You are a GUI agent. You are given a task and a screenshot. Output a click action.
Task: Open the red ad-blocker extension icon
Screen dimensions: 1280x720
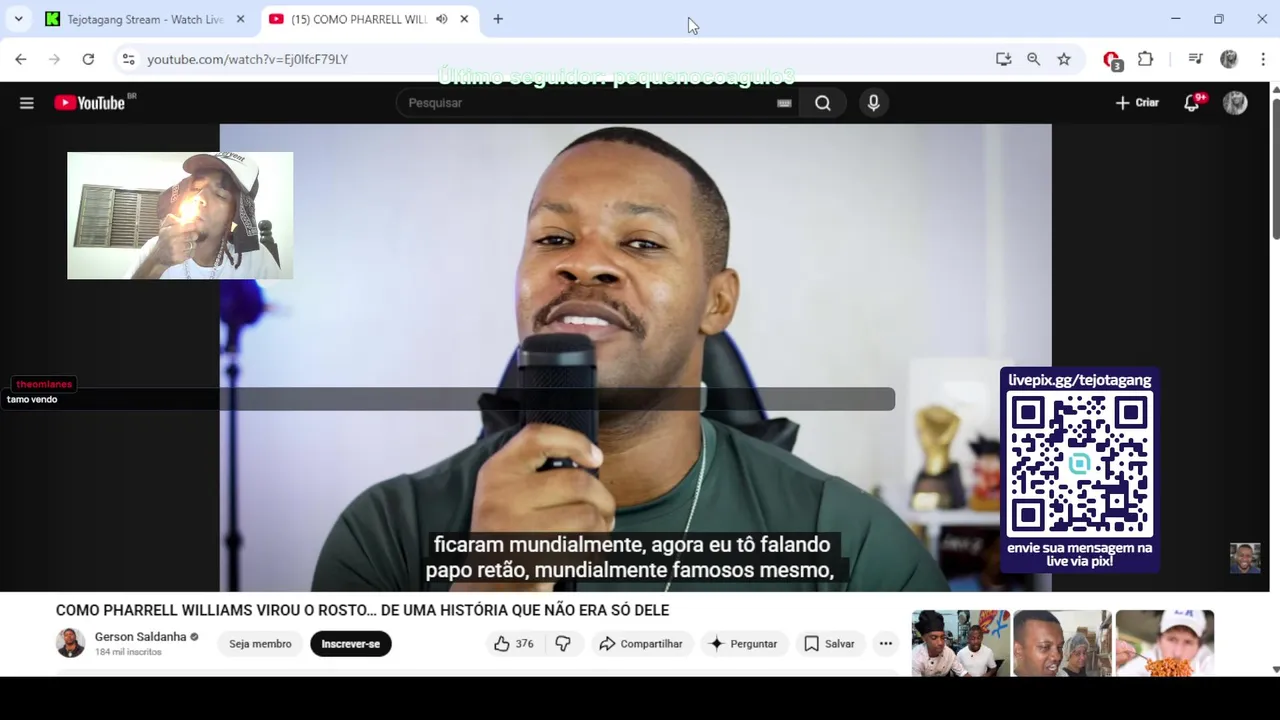(x=1111, y=60)
